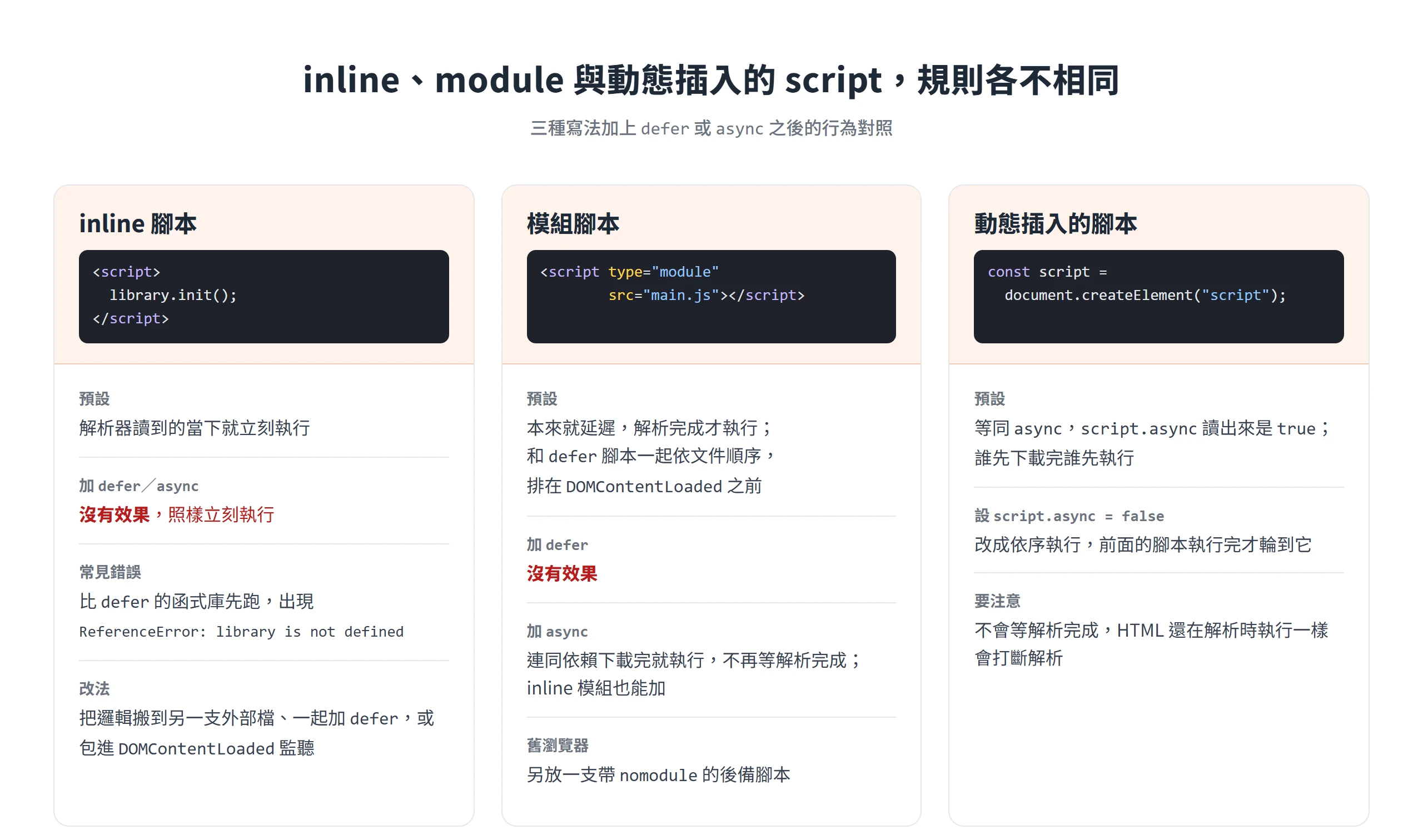Click the text 會打斷解析

1019,658
